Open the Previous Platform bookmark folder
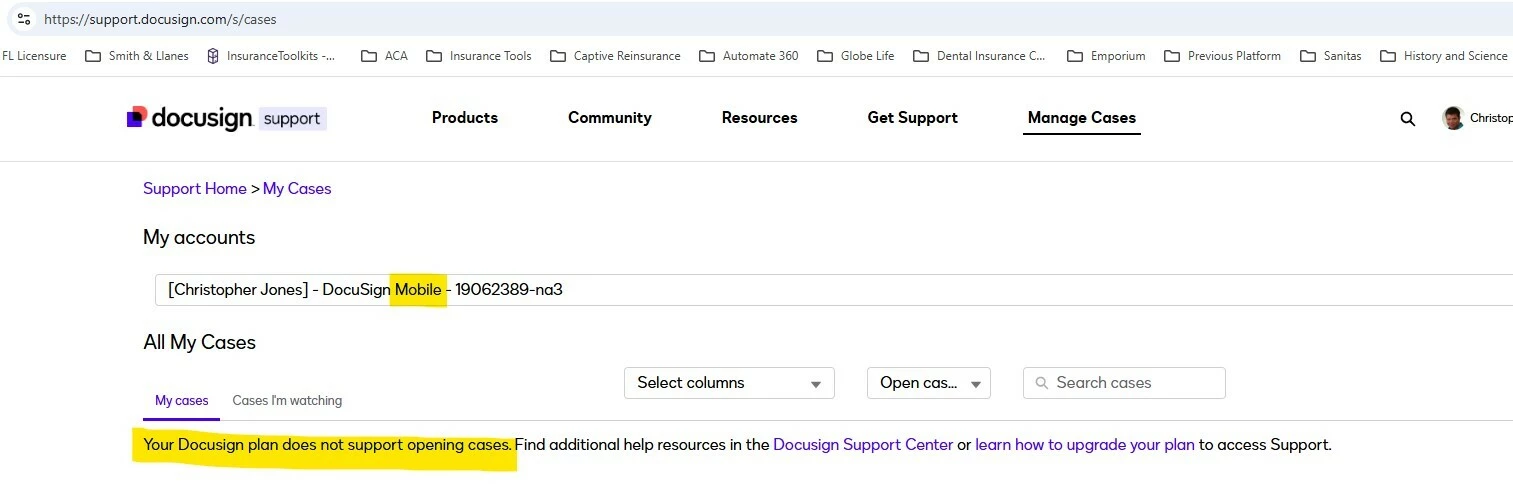Image resolution: width=1513 pixels, height=492 pixels. [1222, 56]
